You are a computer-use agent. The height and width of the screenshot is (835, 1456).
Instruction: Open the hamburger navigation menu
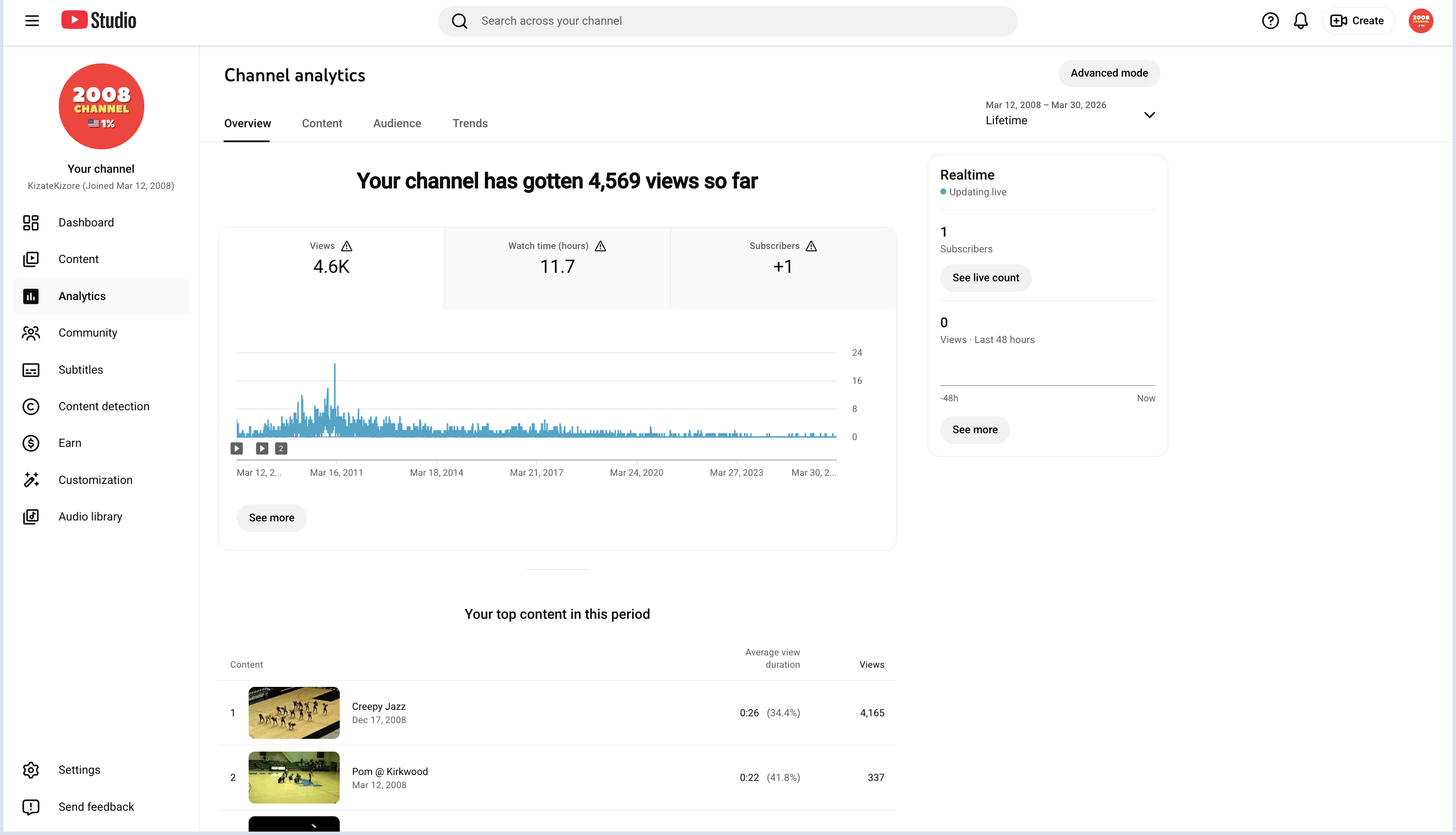pos(32,21)
